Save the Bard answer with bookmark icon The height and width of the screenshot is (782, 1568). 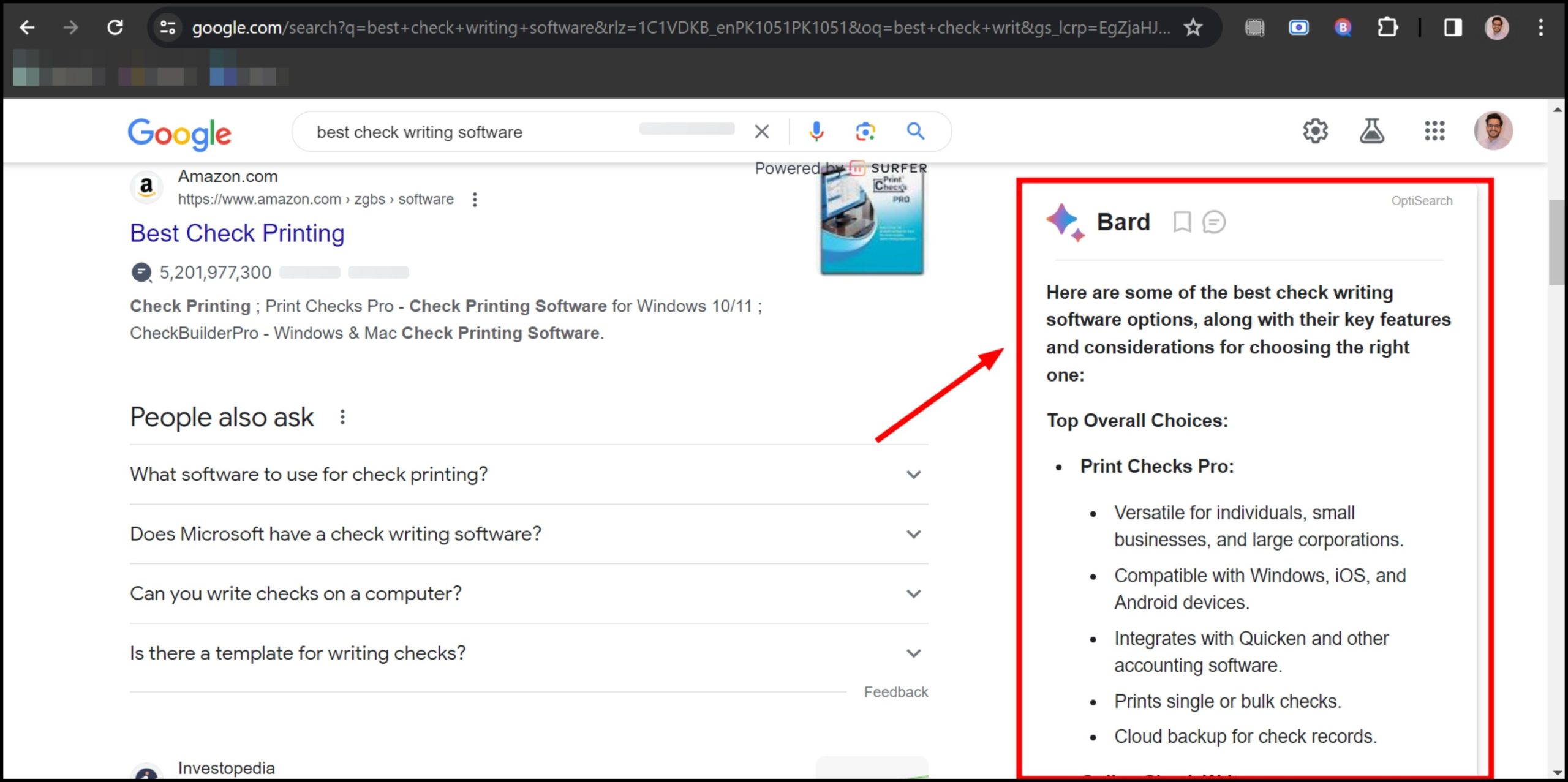click(x=1182, y=222)
